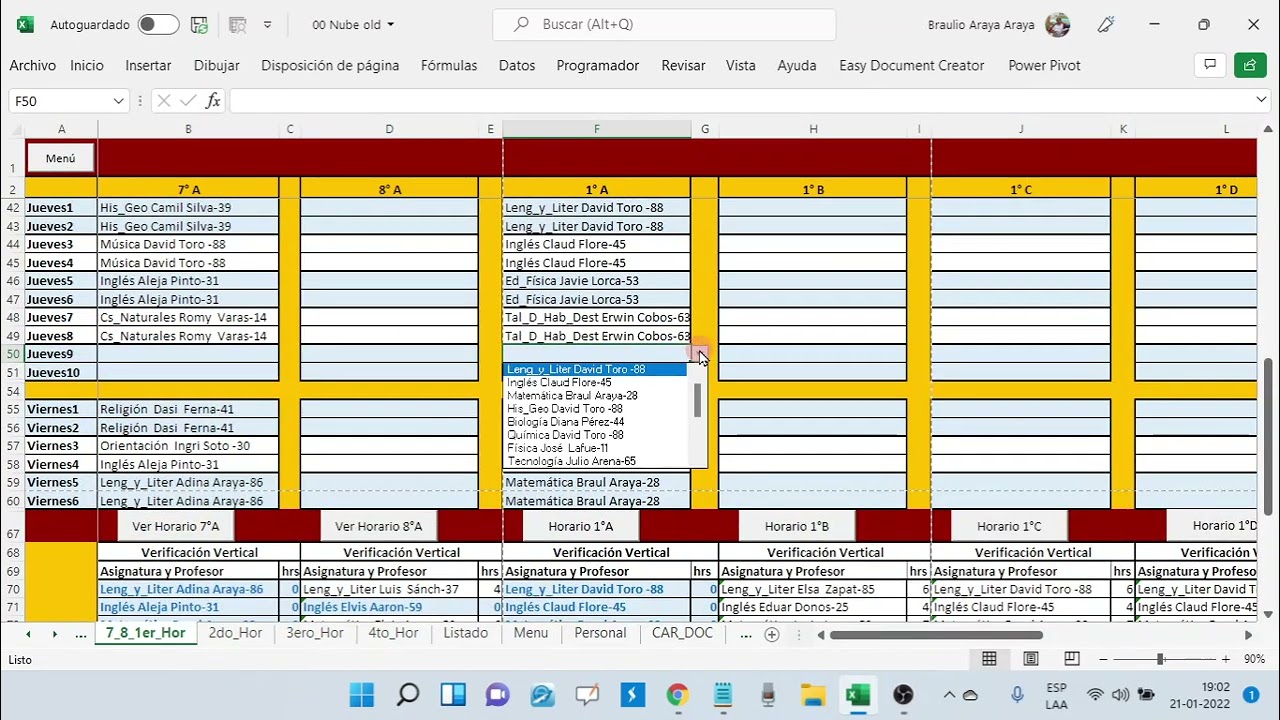The width and height of the screenshot is (1280, 720).
Task: Click the validation dropdown list scrollbar
Action: [x=698, y=401]
